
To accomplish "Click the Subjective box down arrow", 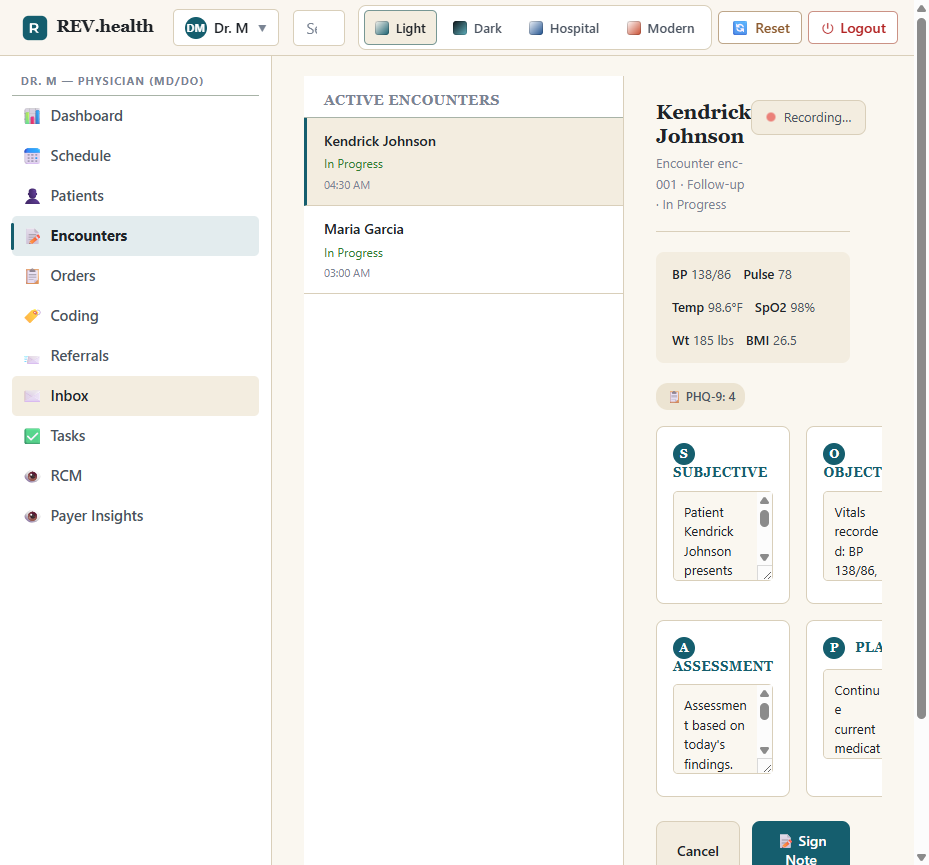I will click(764, 557).
